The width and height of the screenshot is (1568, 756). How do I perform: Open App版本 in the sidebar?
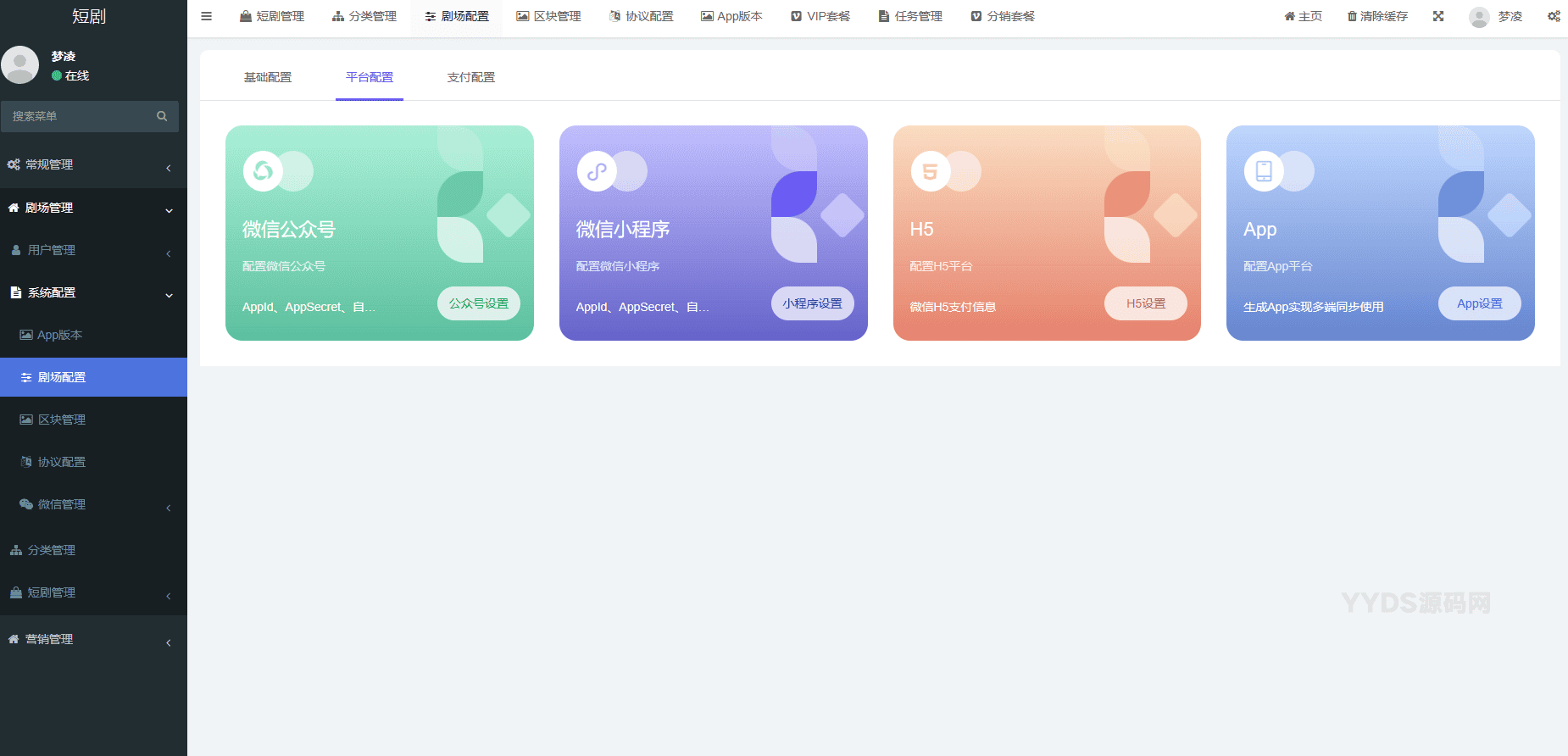93,335
